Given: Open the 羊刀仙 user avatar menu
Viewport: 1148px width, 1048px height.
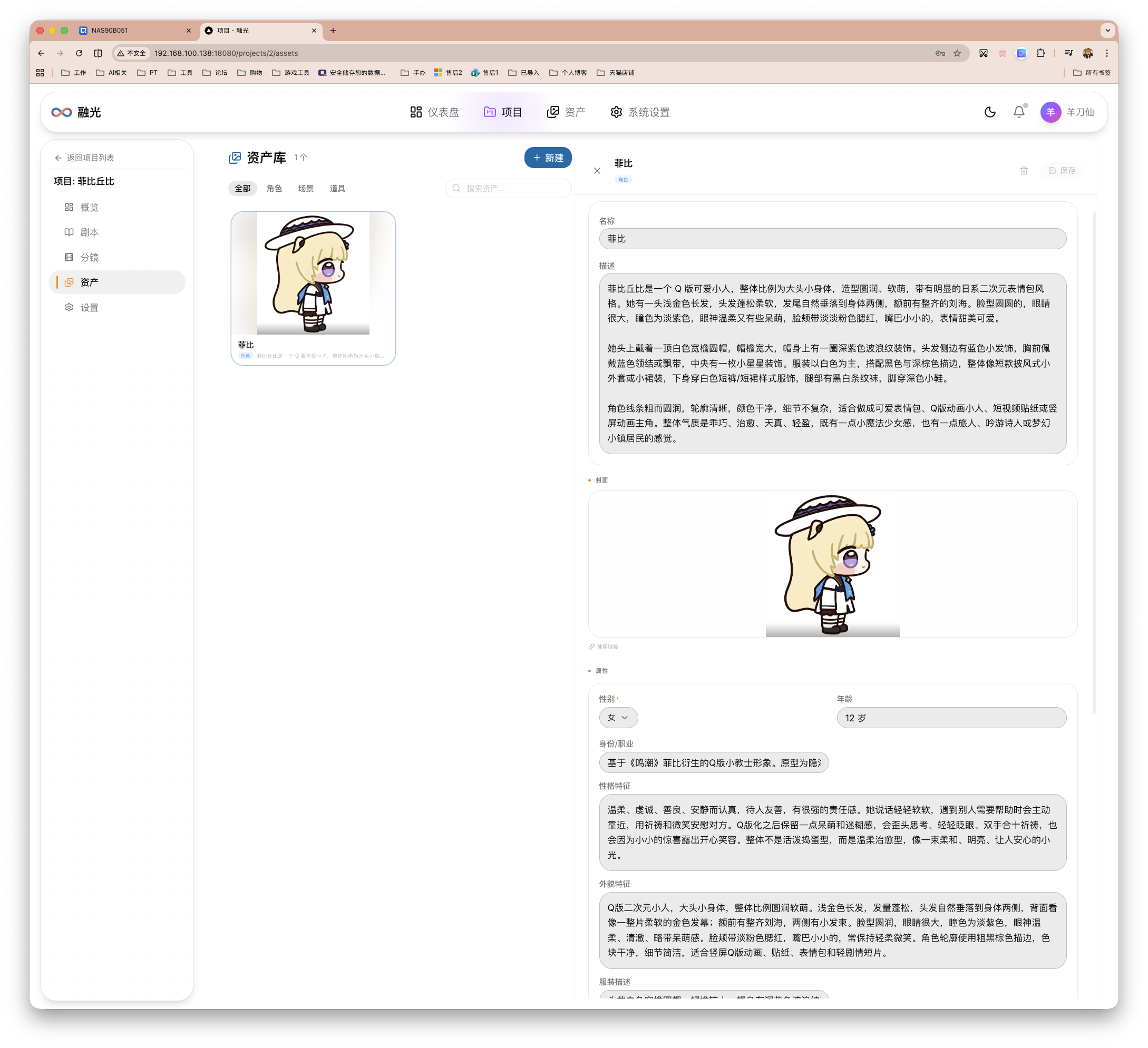Looking at the screenshot, I should (x=1067, y=112).
